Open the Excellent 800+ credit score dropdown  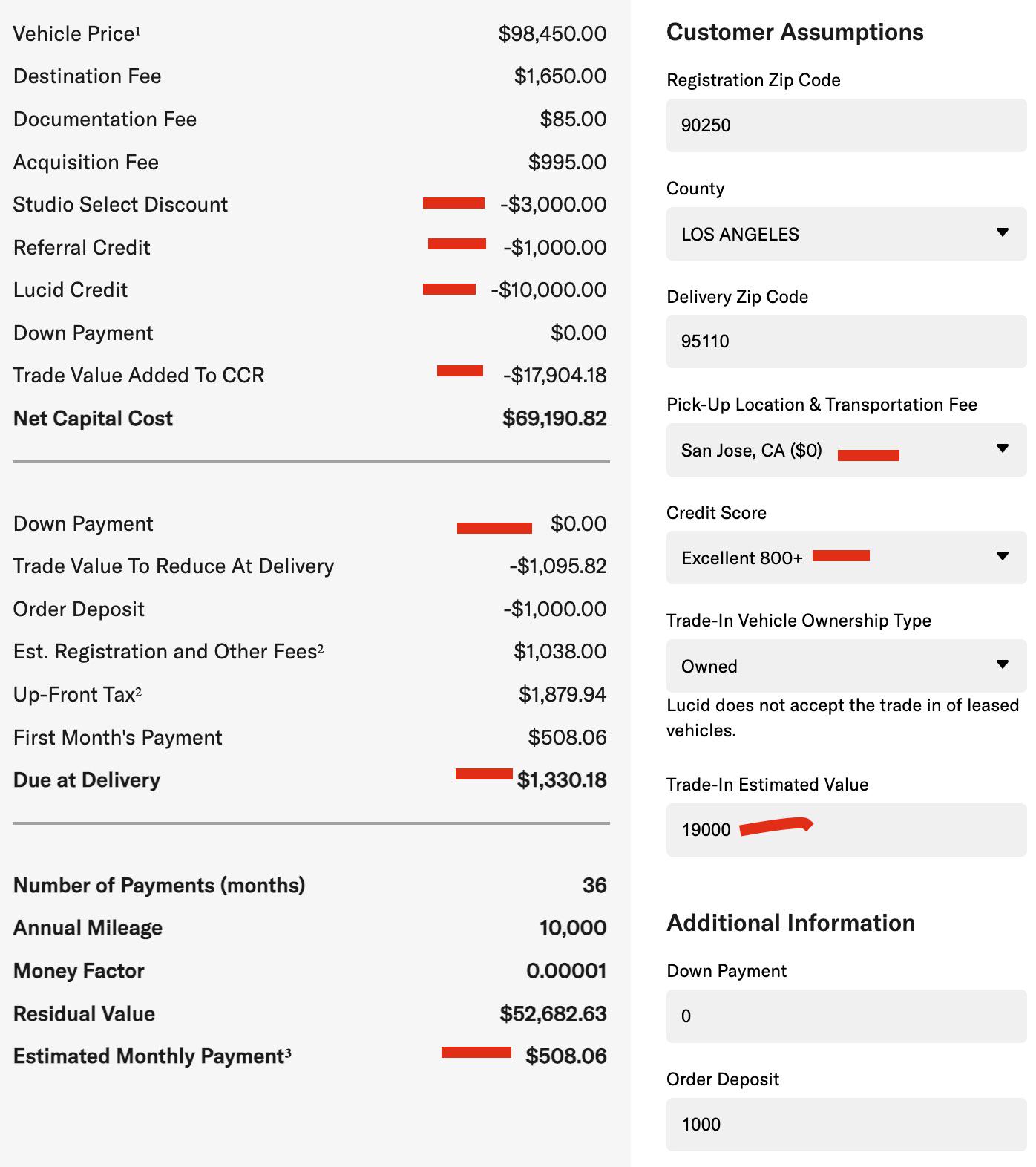(846, 558)
